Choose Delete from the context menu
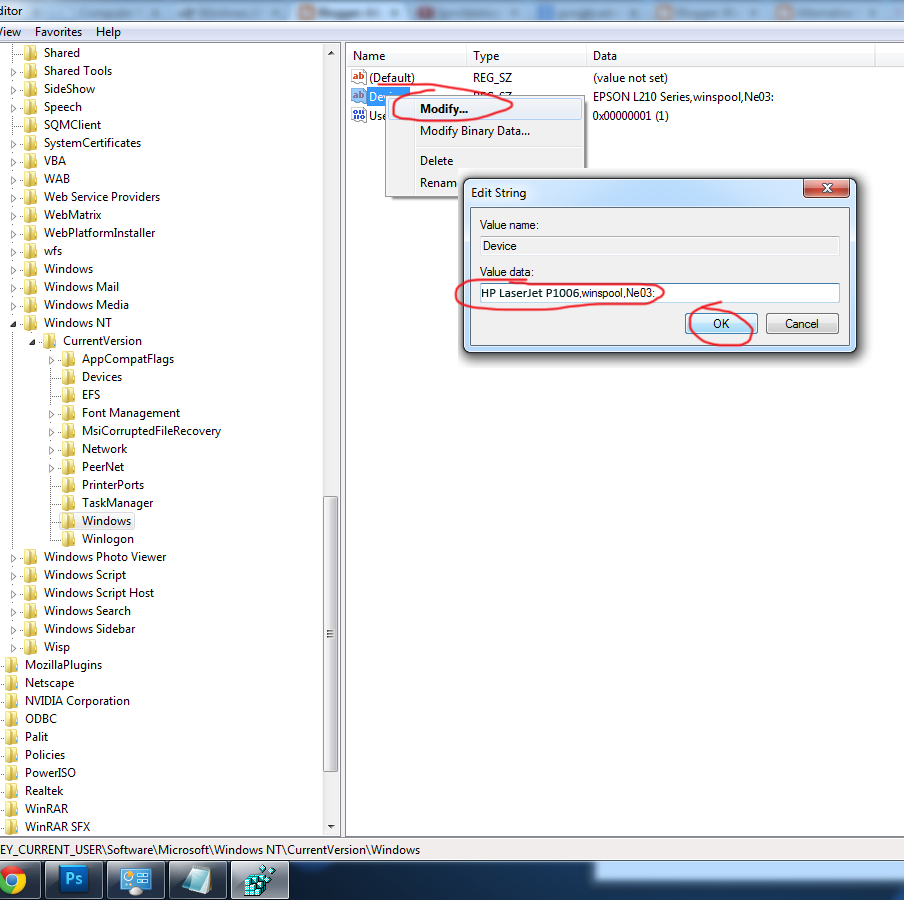 click(x=485, y=161)
